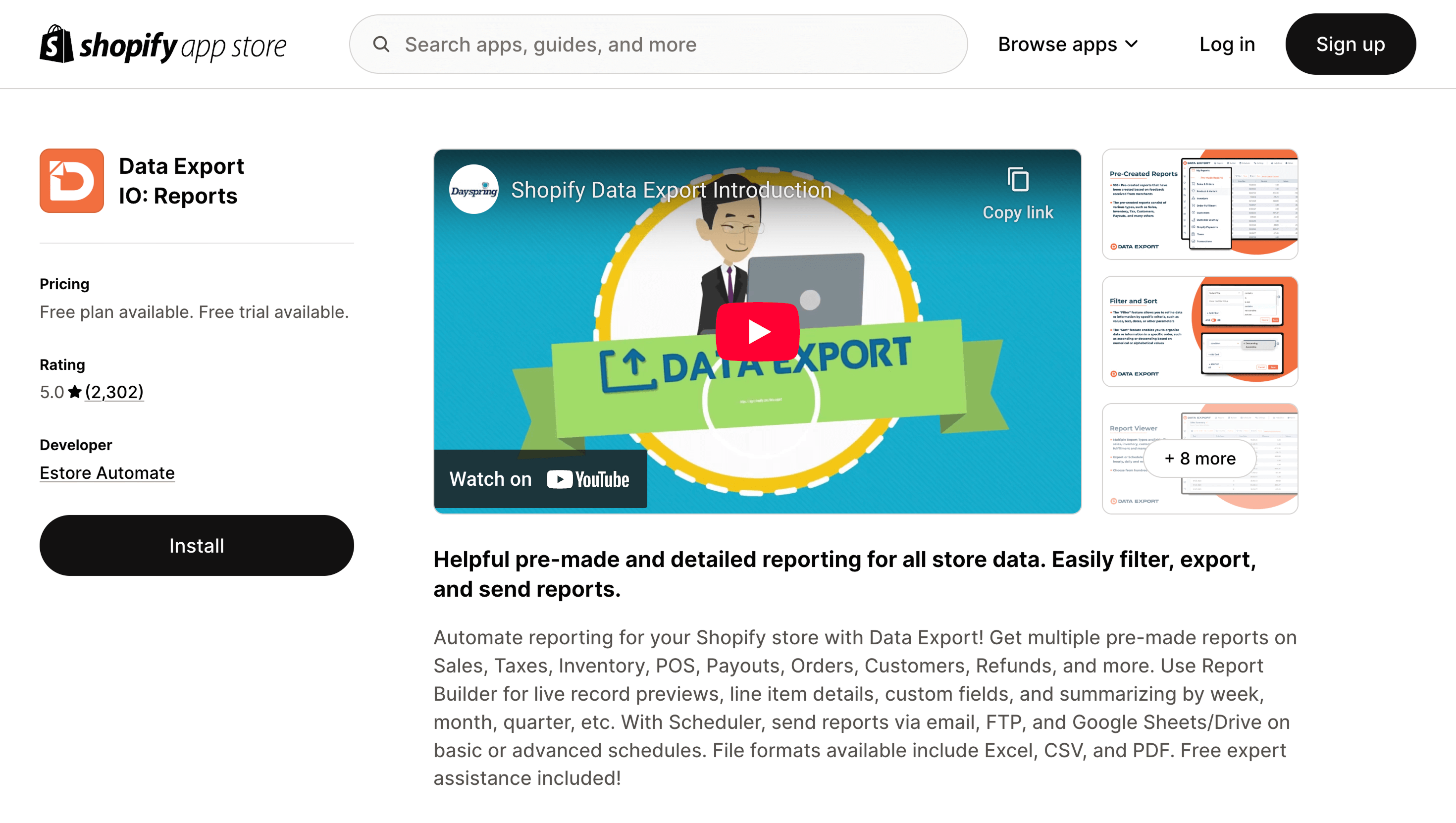Open the Browse apps dropdown
The image size is (1456, 823).
[x=1067, y=44]
